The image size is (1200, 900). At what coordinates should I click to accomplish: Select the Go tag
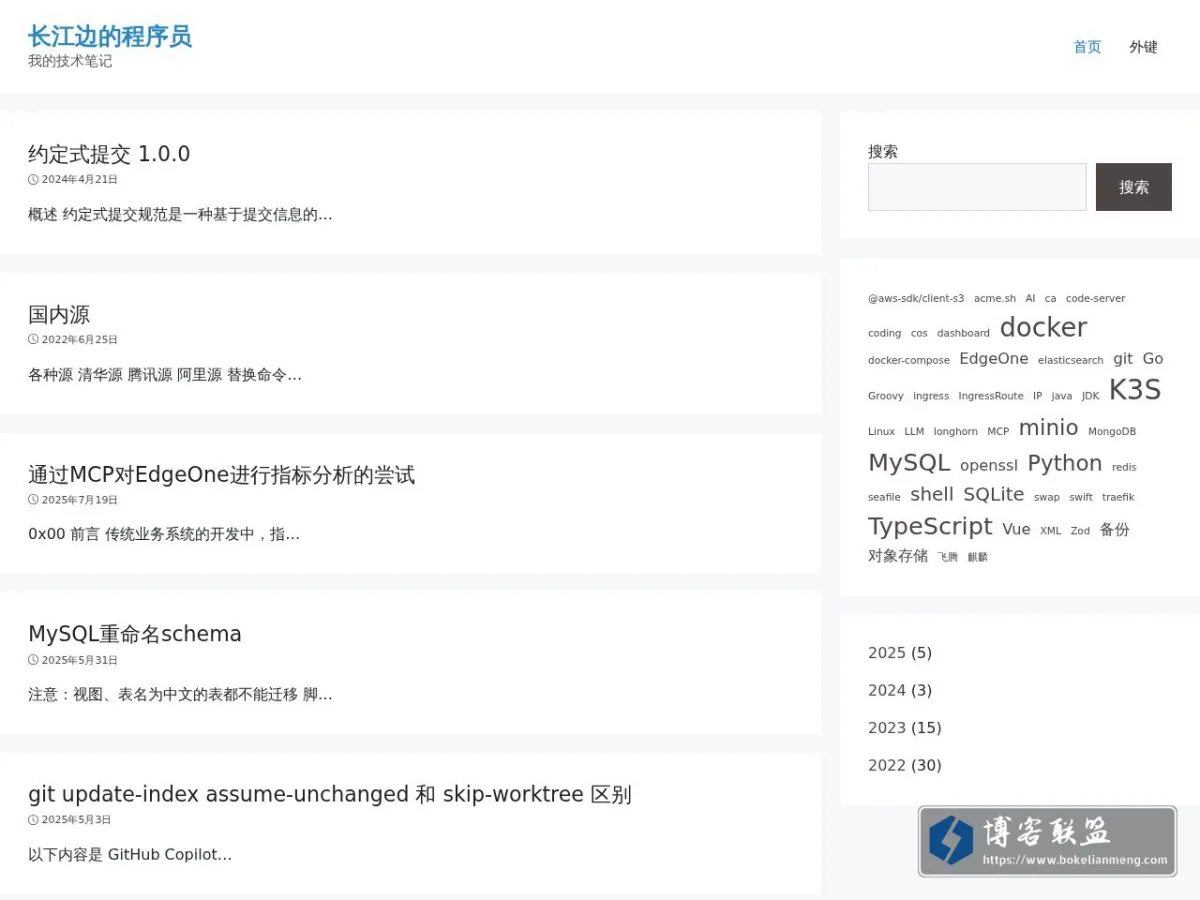[x=1153, y=358]
